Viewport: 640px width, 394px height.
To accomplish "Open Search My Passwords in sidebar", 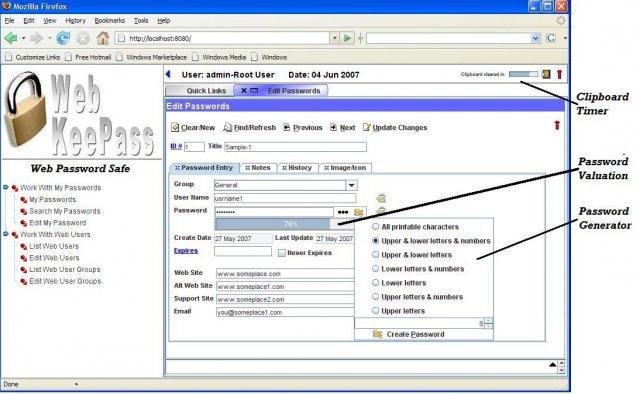I will (x=64, y=211).
